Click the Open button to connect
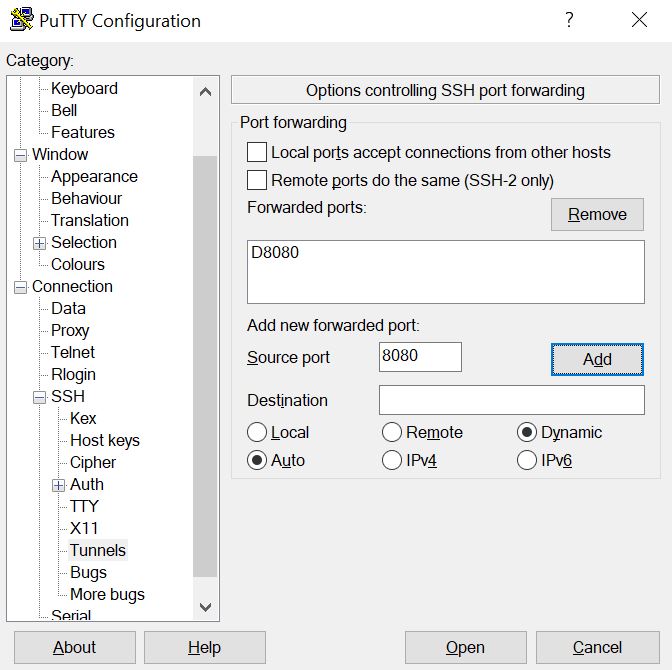This screenshot has height=670, width=672. coord(465,647)
